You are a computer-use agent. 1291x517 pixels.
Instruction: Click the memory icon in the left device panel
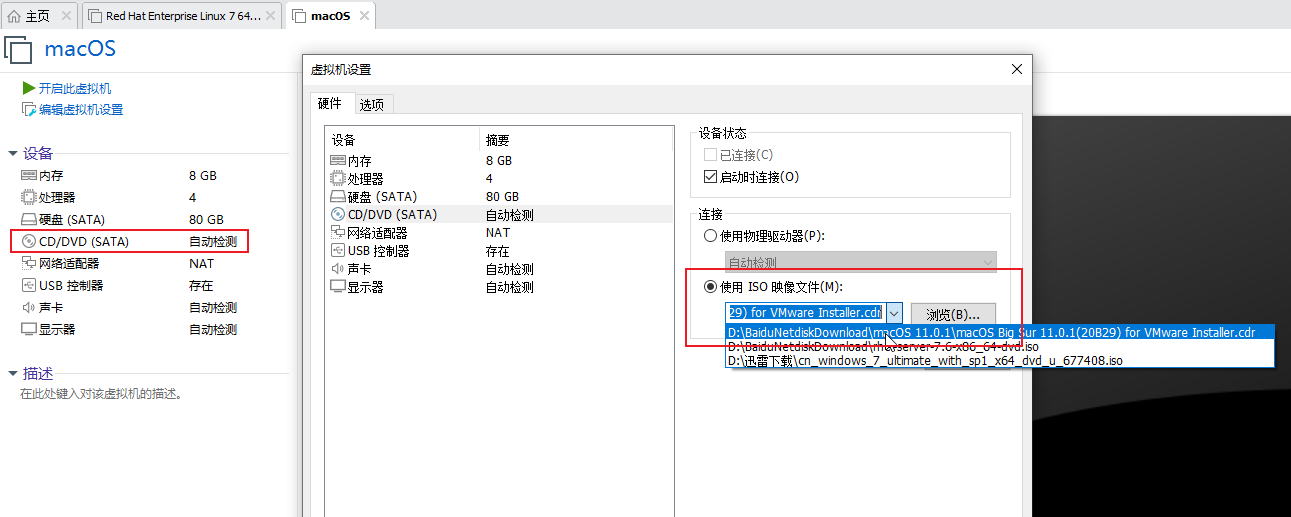pos(29,176)
